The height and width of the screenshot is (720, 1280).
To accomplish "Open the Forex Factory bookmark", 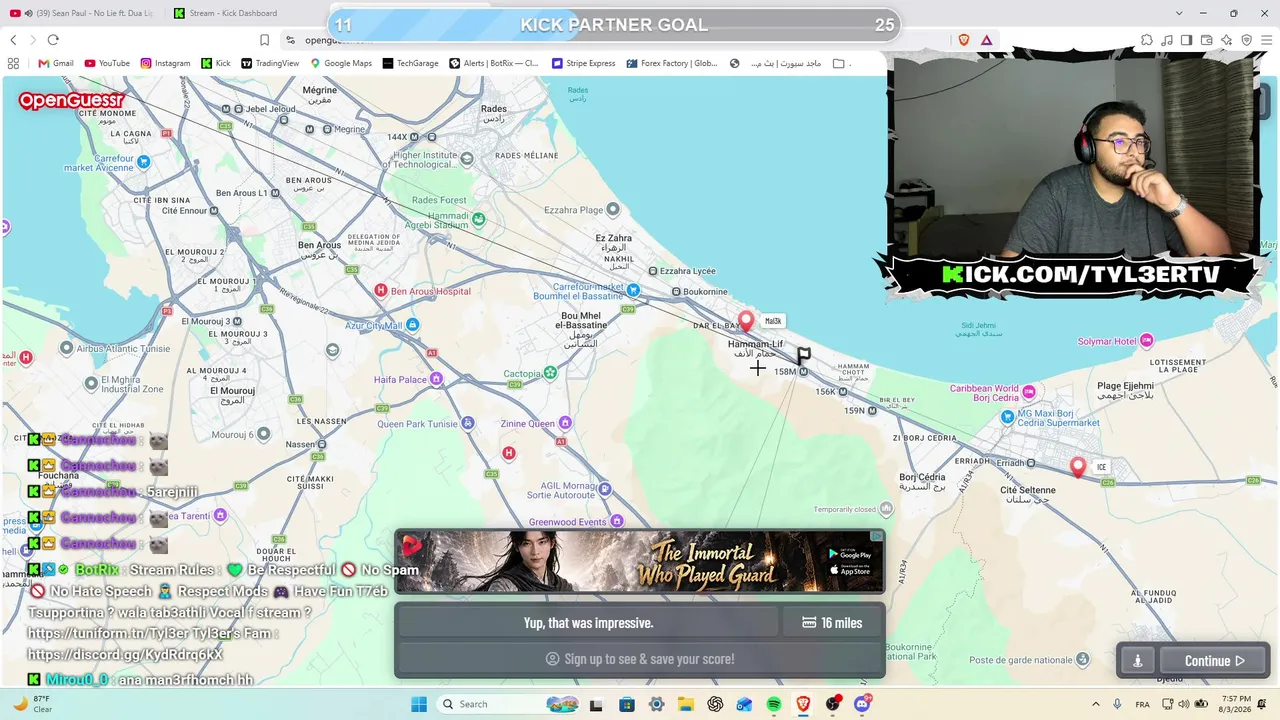I will pyautogui.click(x=672, y=63).
